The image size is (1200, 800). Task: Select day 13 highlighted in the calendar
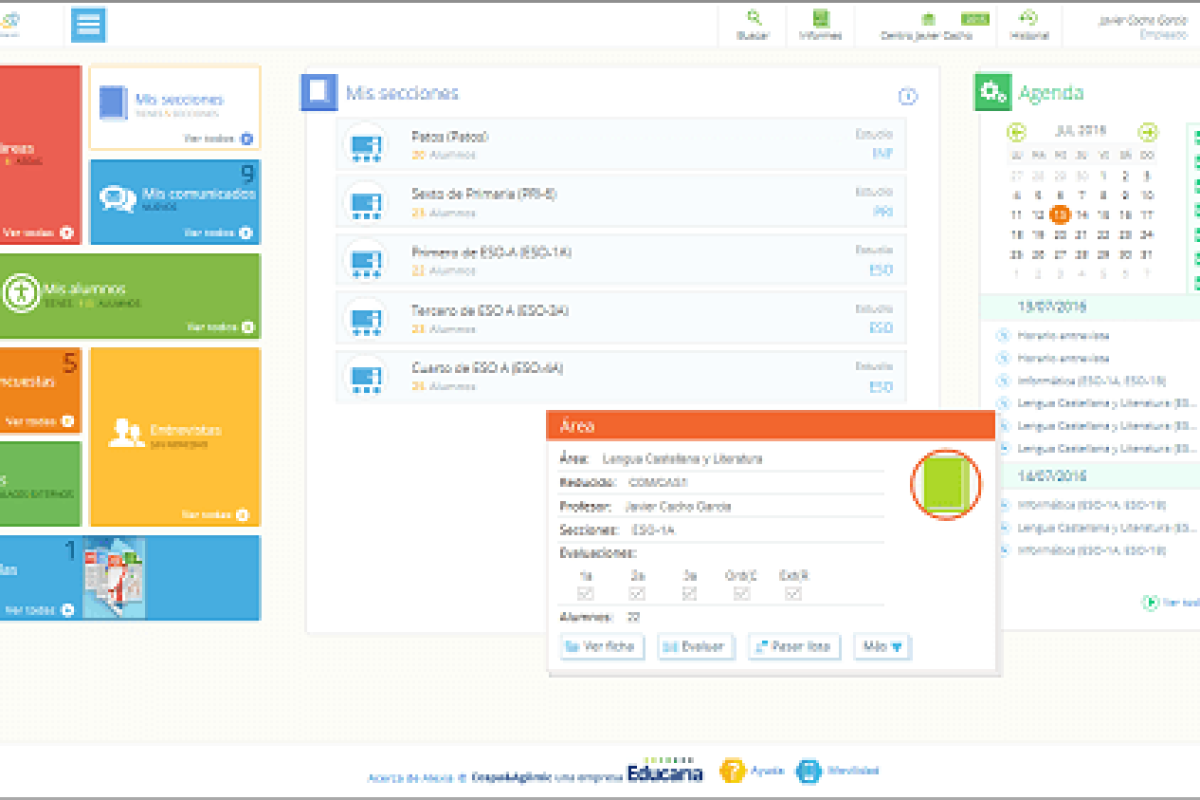(x=1060, y=214)
